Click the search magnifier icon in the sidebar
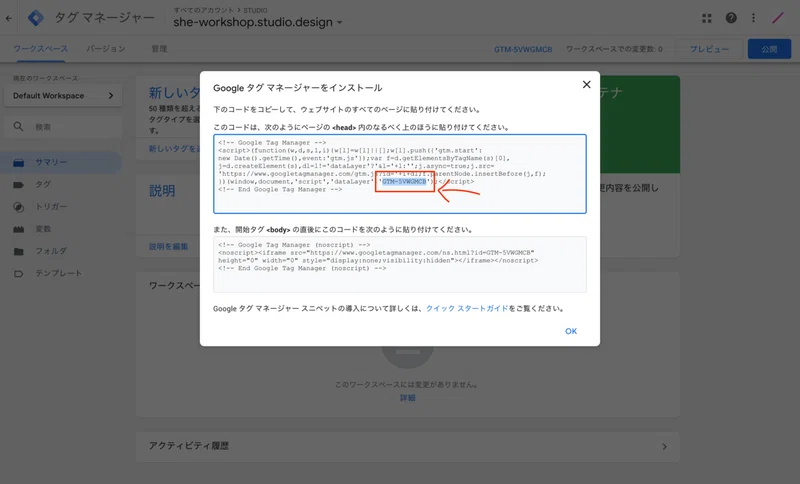The image size is (800, 484). tap(18, 126)
